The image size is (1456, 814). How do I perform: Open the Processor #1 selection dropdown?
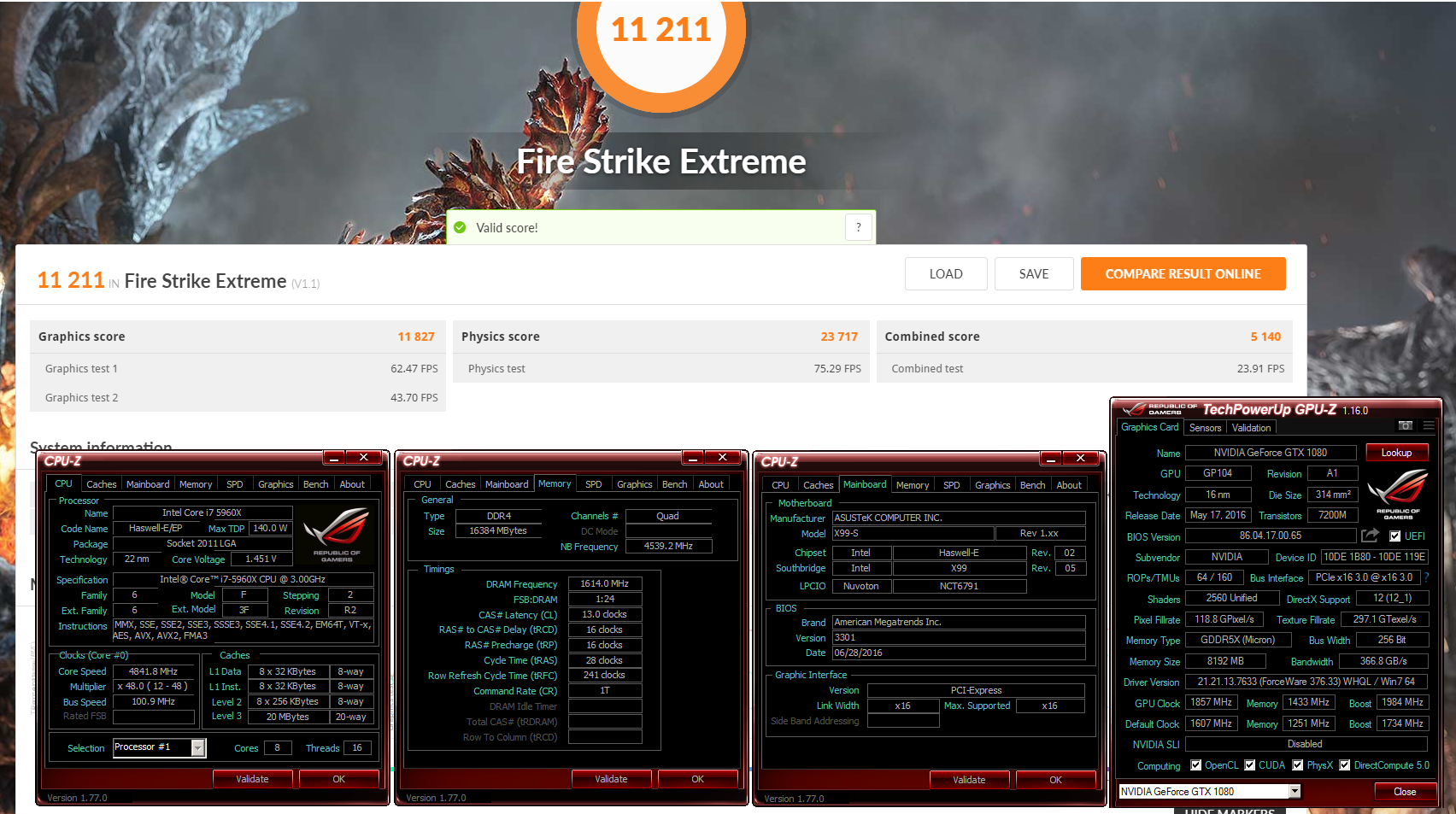coord(198,748)
